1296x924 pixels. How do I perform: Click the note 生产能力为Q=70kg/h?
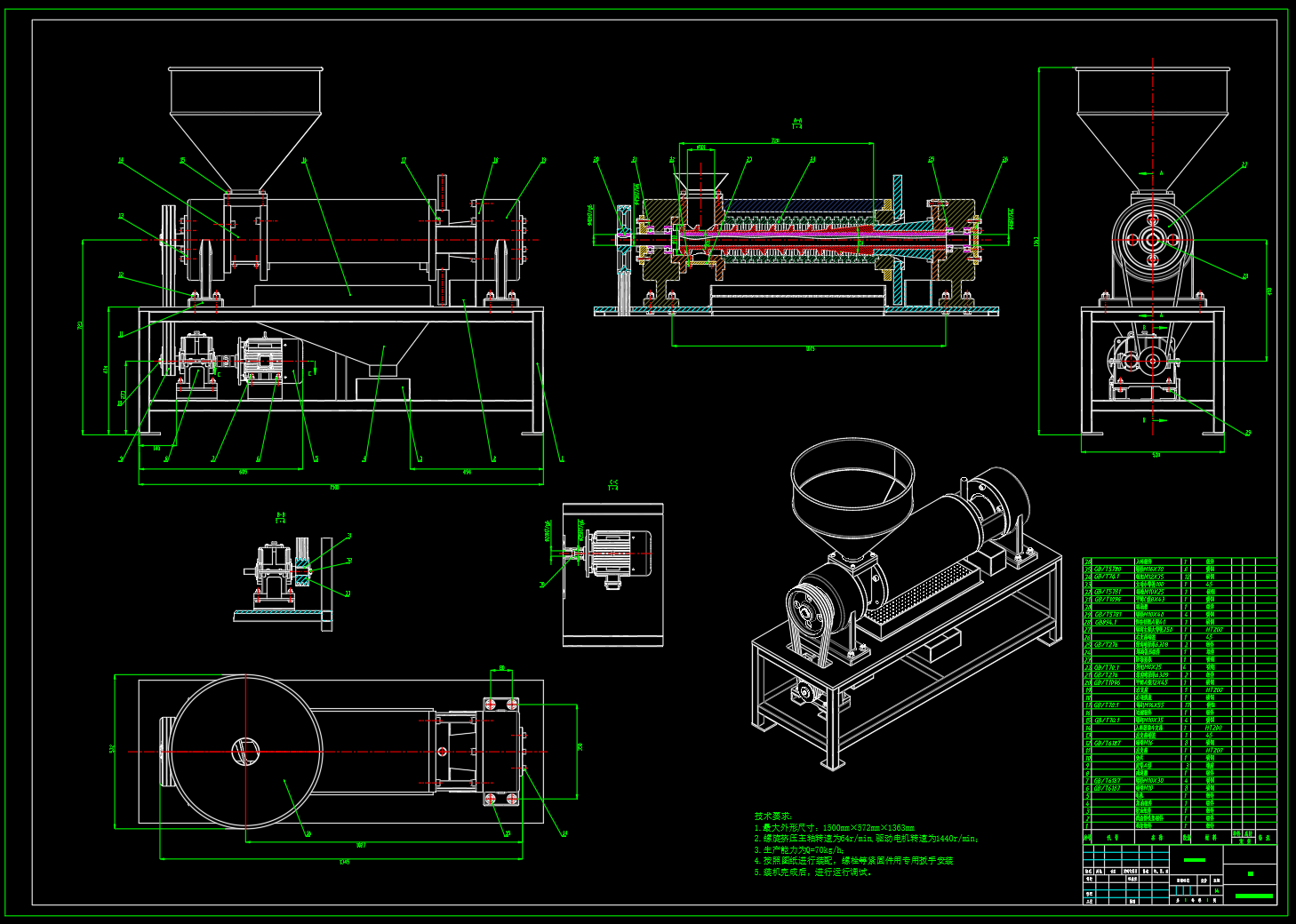click(800, 849)
